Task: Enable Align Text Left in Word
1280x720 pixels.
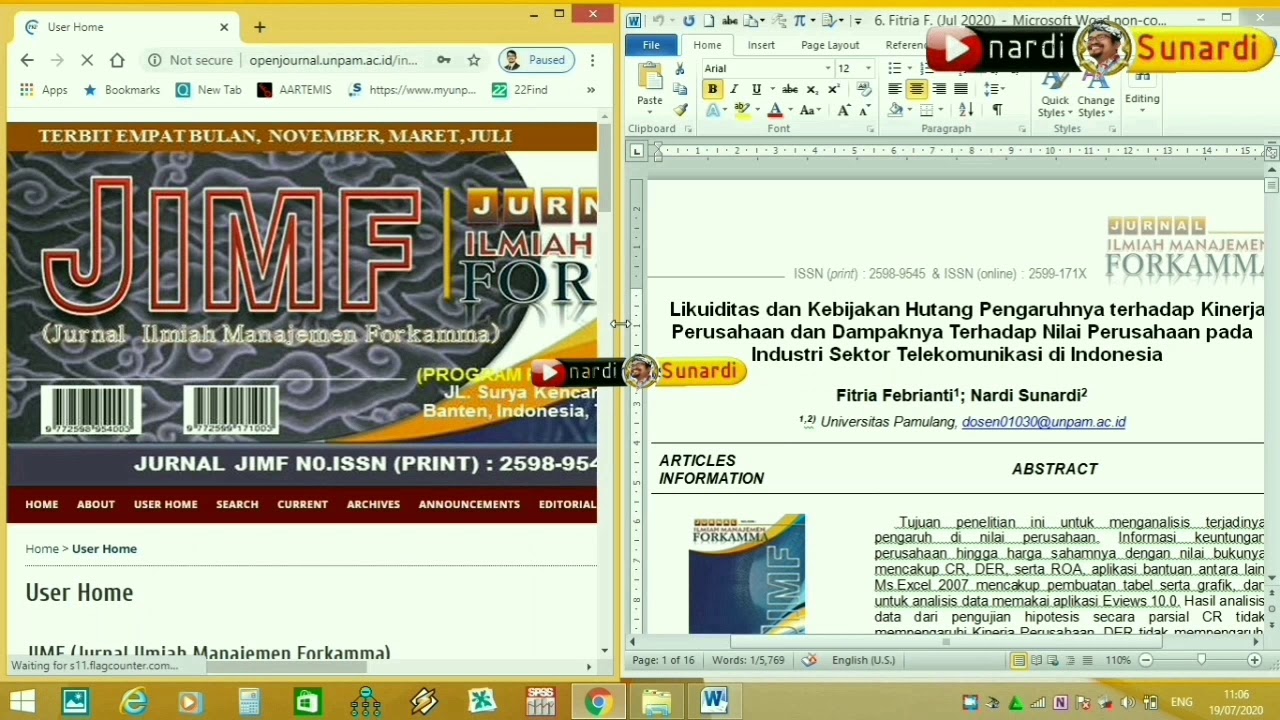Action: click(x=894, y=89)
